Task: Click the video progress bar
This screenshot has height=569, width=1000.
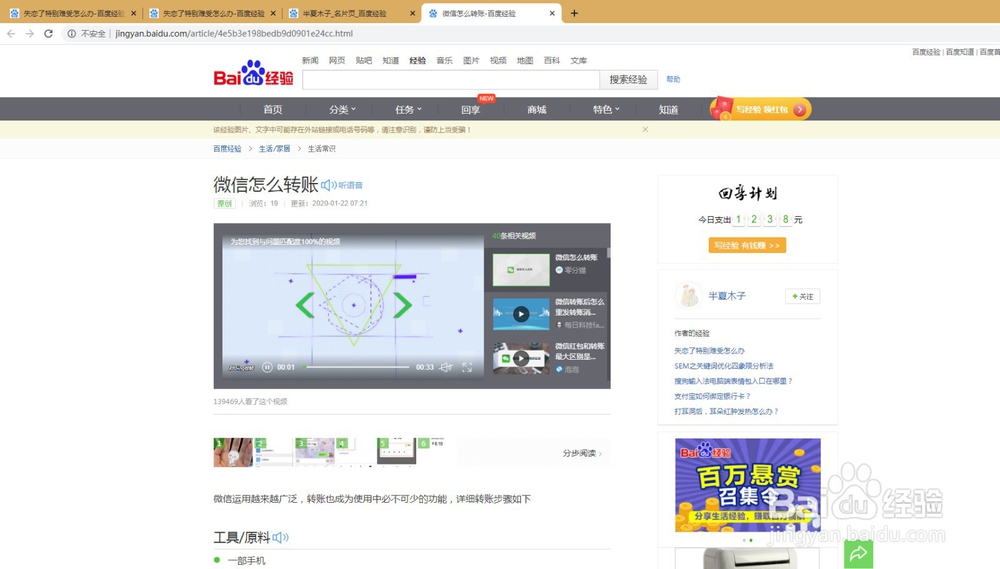Action: coord(356,367)
